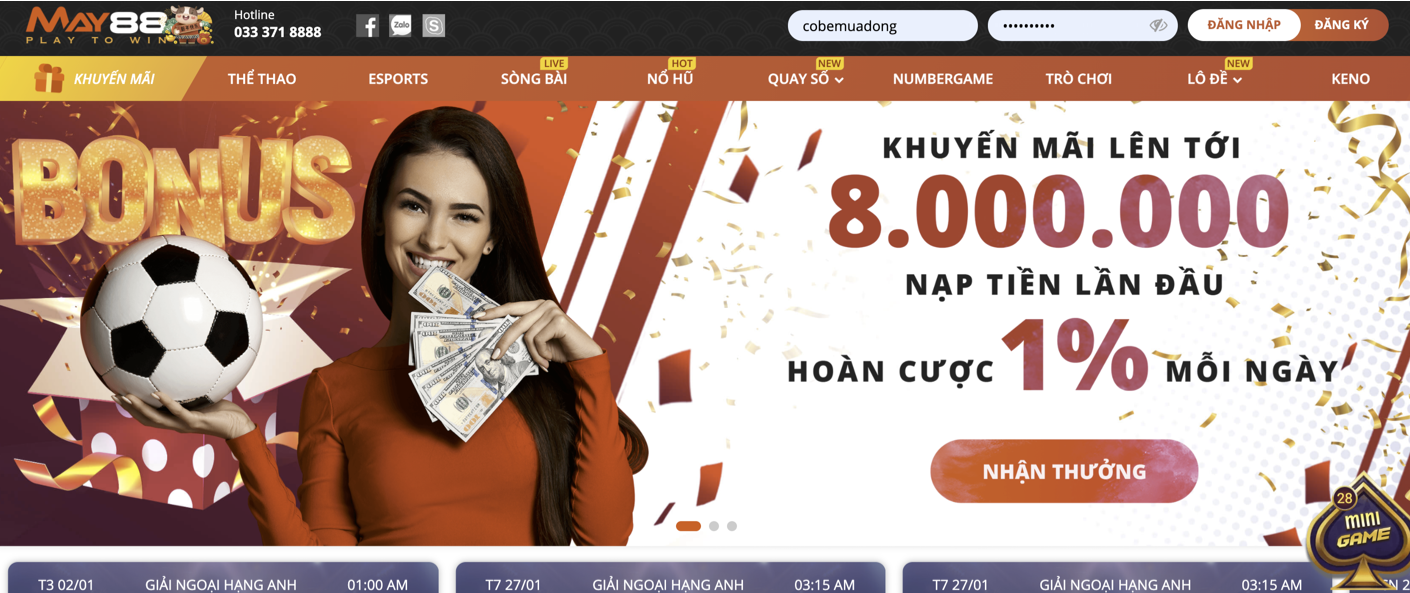Open the Sòng Bài live menu

tap(534, 79)
